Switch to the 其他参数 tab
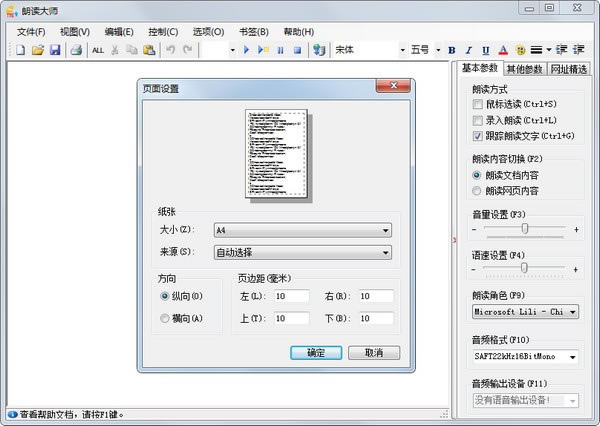This screenshot has width=600, height=426. 525,69
